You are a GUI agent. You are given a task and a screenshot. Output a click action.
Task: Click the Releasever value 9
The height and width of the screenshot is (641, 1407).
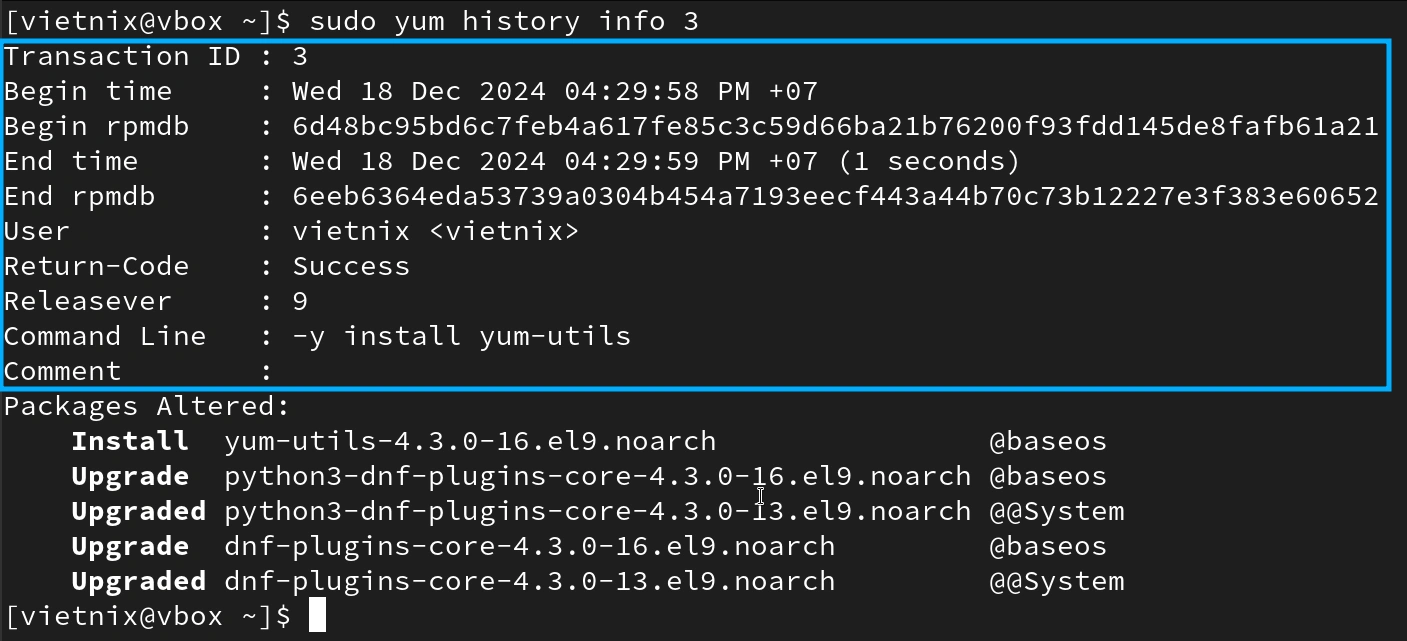pyautogui.click(x=300, y=301)
